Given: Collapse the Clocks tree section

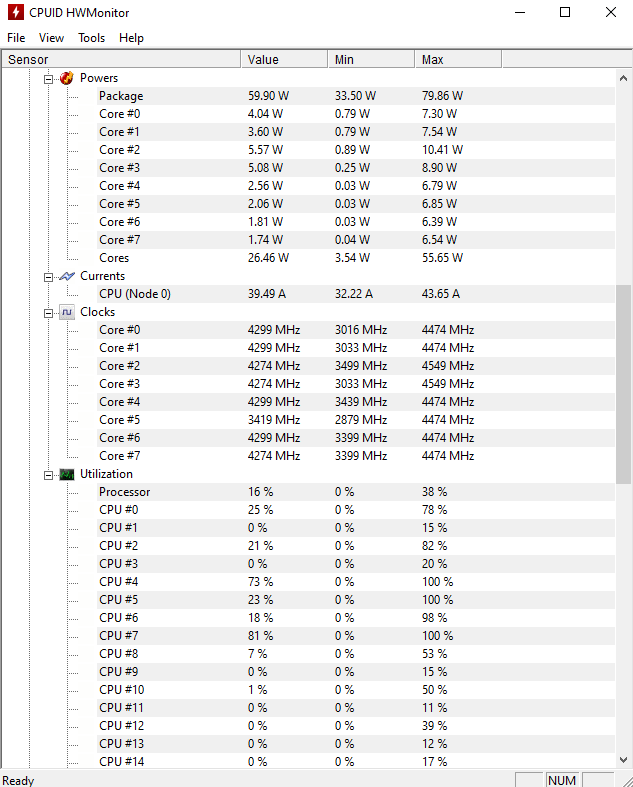Looking at the screenshot, I should tap(48, 313).
